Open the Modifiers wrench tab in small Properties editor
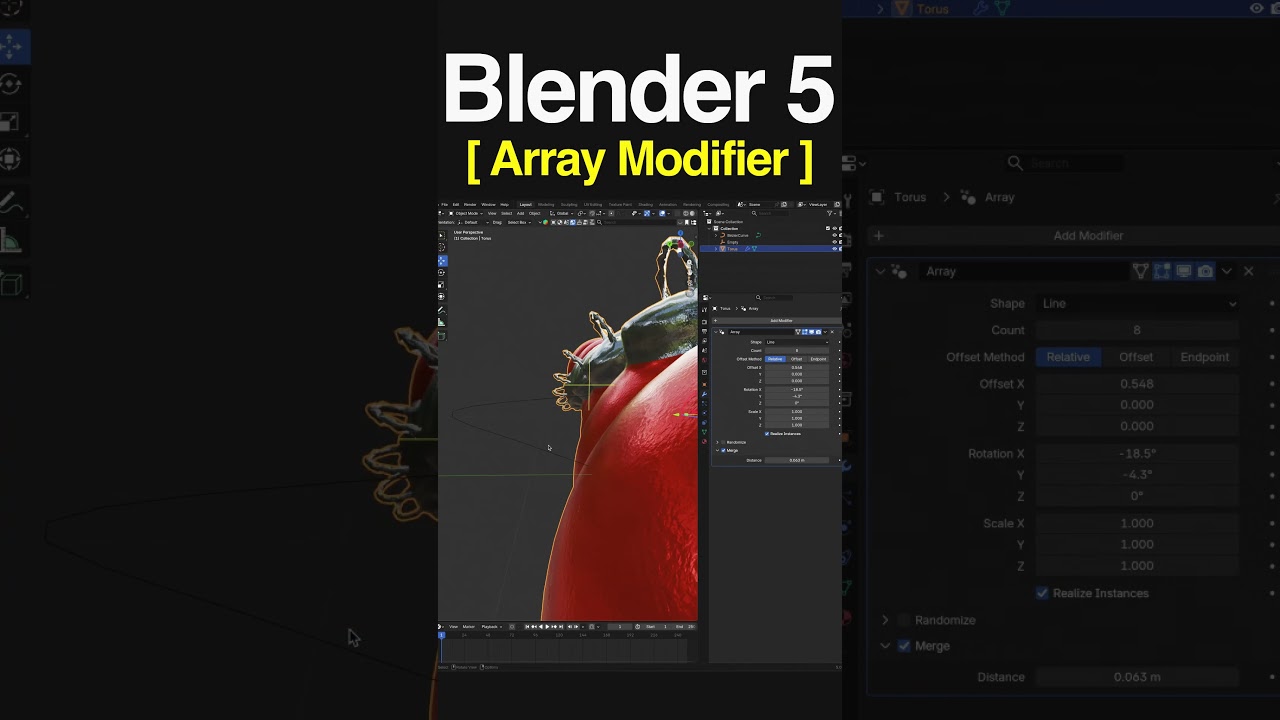Viewport: 1280px width, 720px height. pos(704,394)
